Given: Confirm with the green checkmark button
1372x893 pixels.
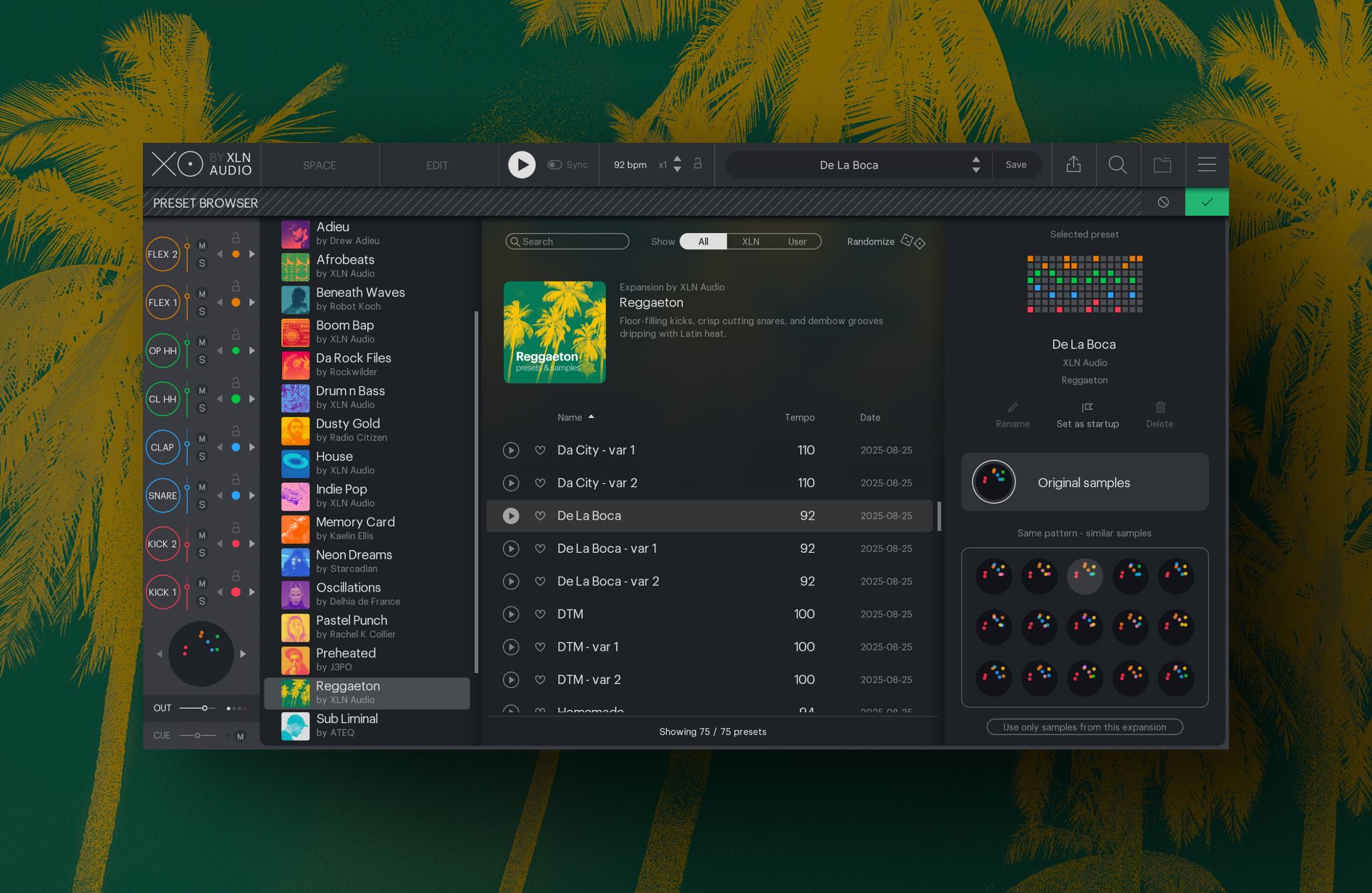Looking at the screenshot, I should point(1207,202).
